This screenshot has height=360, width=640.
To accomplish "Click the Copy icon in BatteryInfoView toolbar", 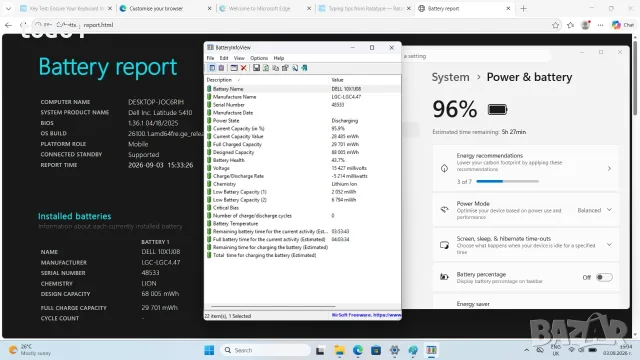I will coord(276,68).
